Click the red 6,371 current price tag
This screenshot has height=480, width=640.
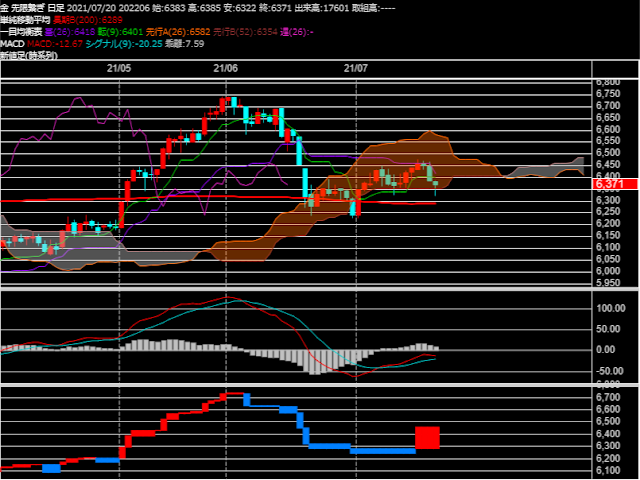pos(615,184)
